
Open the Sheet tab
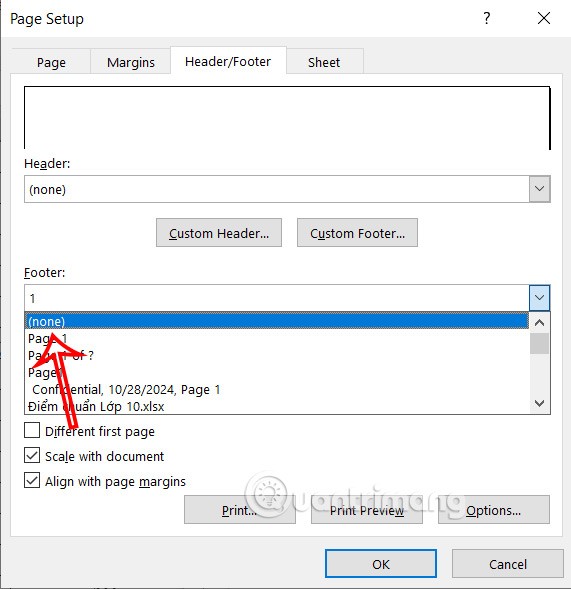324,62
